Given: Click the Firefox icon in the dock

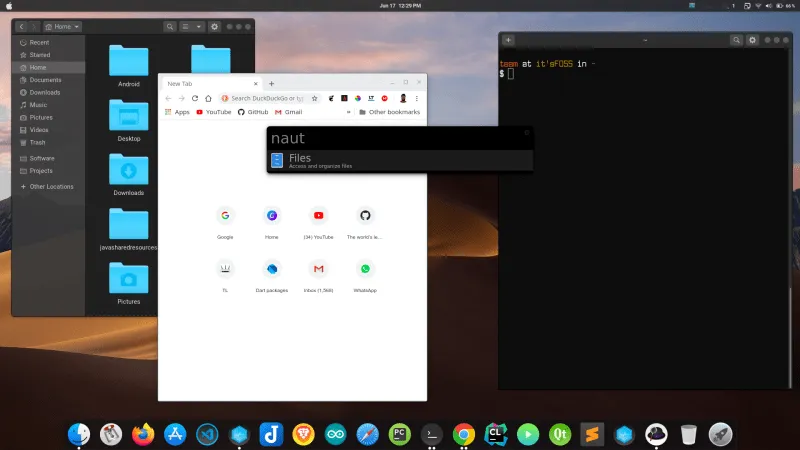Looking at the screenshot, I should click(143, 434).
